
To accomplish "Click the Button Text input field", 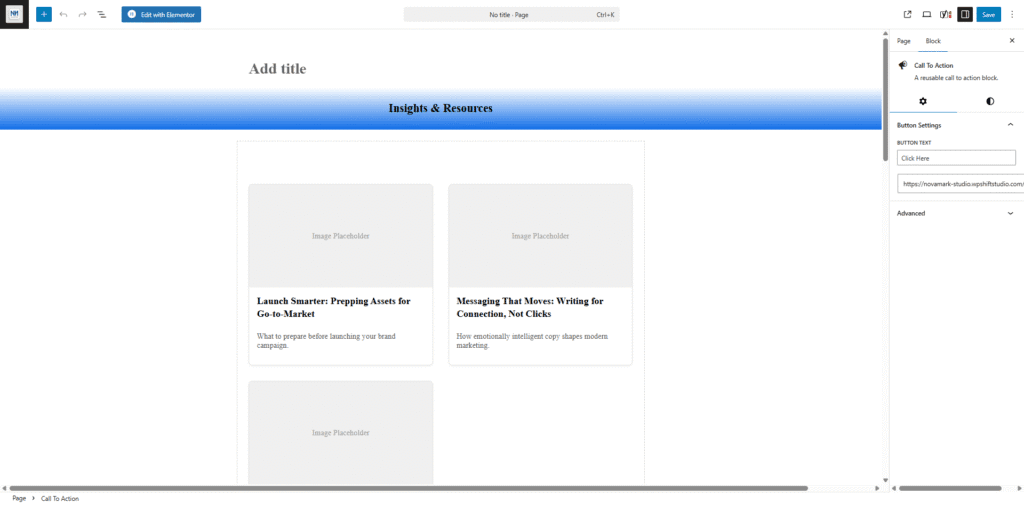I will click(x=956, y=158).
